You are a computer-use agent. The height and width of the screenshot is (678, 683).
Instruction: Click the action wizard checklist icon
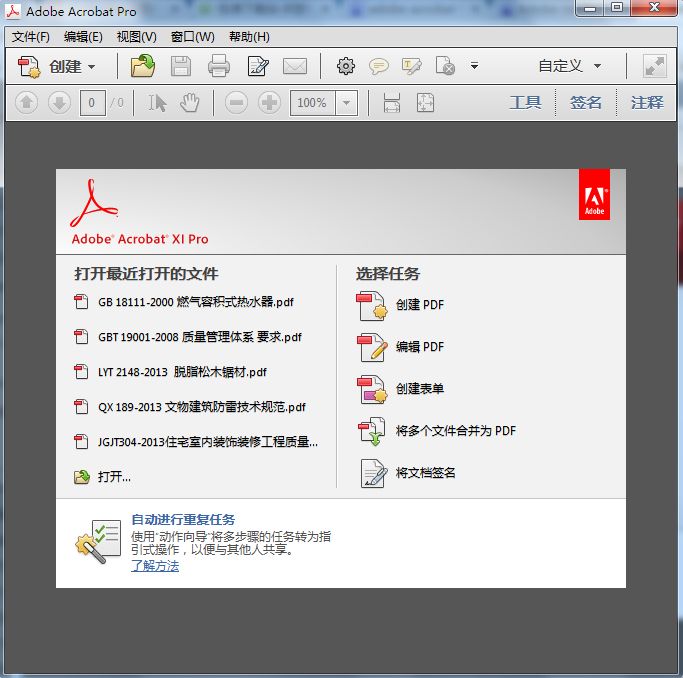point(99,541)
